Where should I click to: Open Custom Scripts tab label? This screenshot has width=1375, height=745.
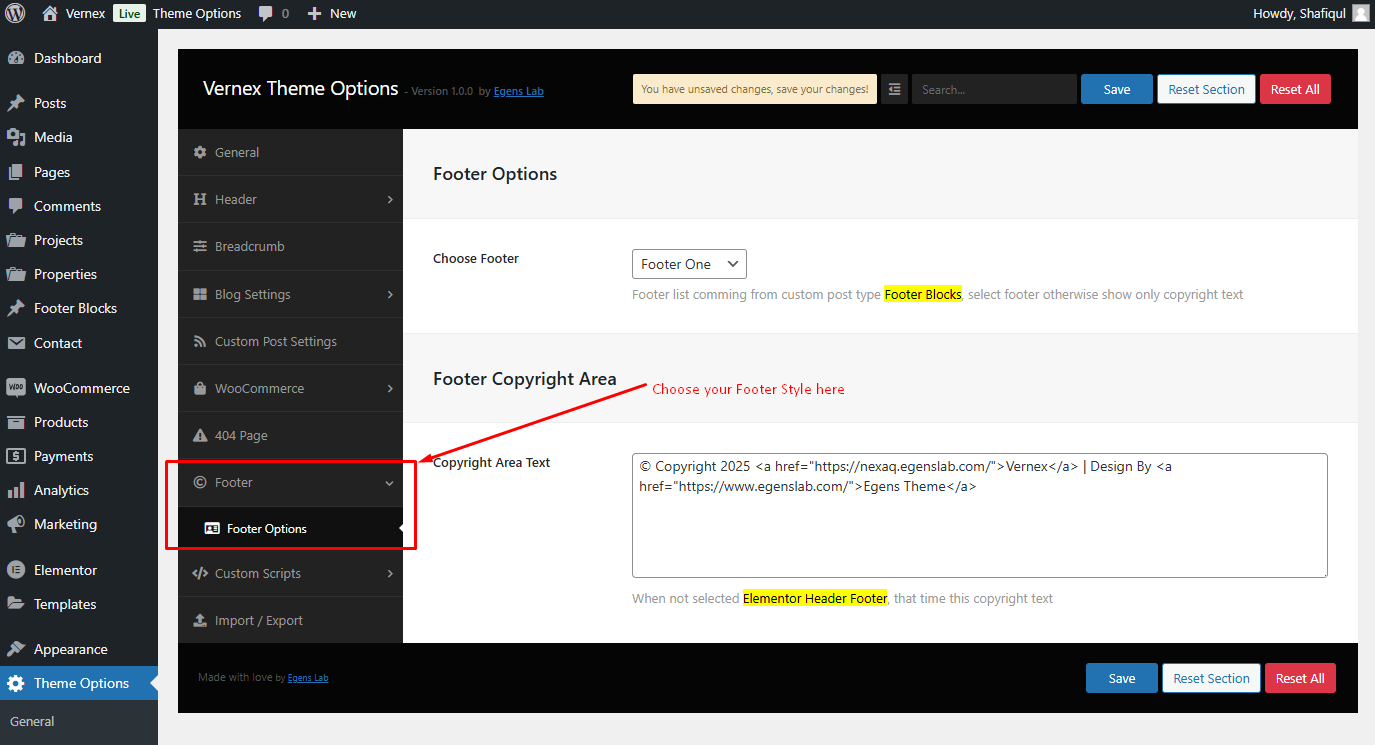pyautogui.click(x=258, y=573)
